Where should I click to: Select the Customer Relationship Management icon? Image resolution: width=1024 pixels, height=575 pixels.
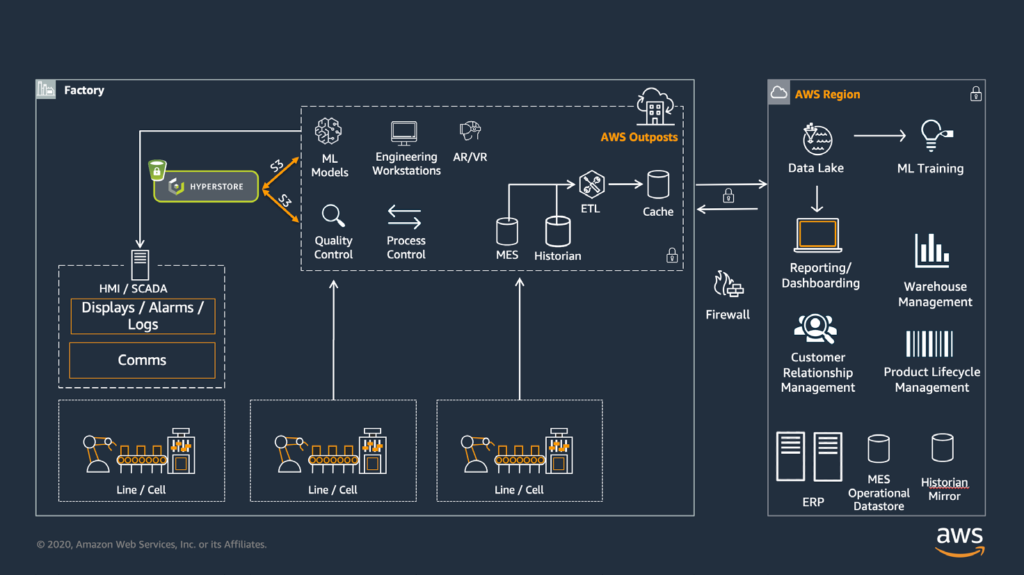[x=815, y=329]
